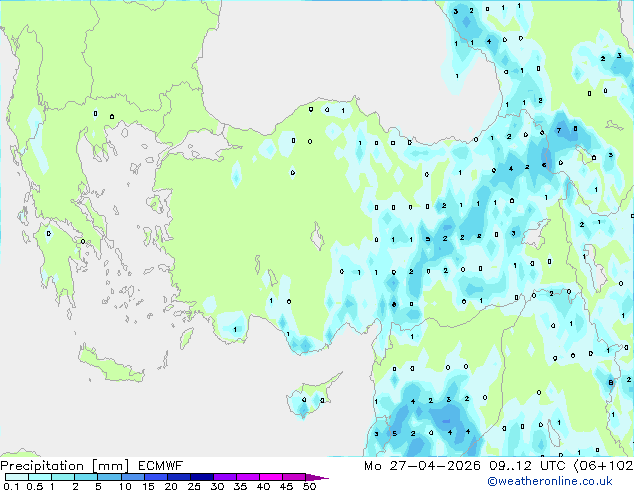634x490 pixels.
Task: Select legend swatch between 20 and 25
Action: click(x=178, y=477)
